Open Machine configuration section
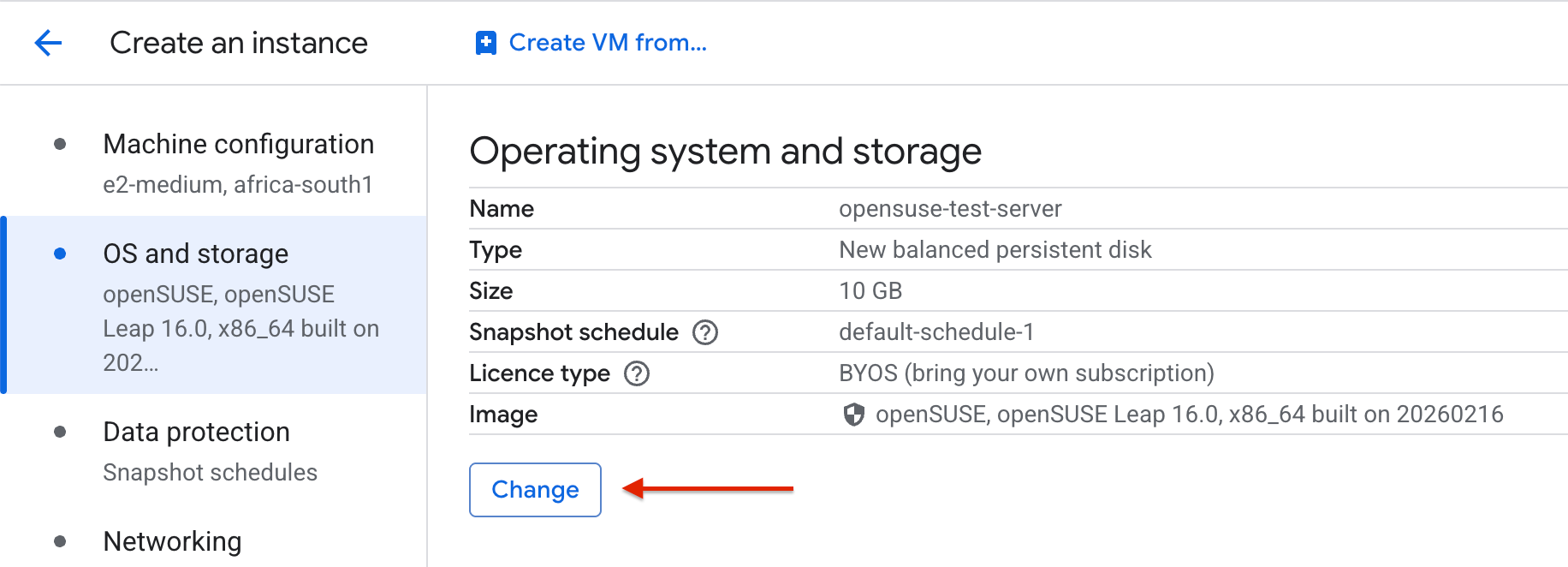Screen dimensions: 1568x567 coord(238,145)
